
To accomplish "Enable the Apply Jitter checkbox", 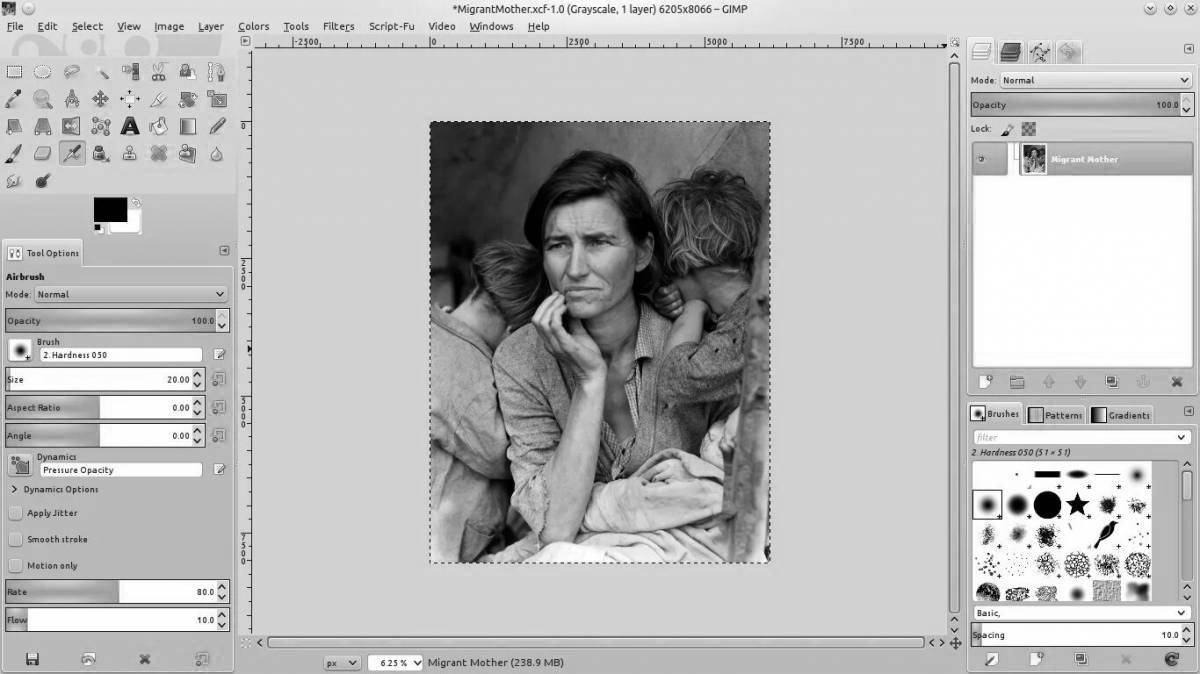I will coord(16,512).
